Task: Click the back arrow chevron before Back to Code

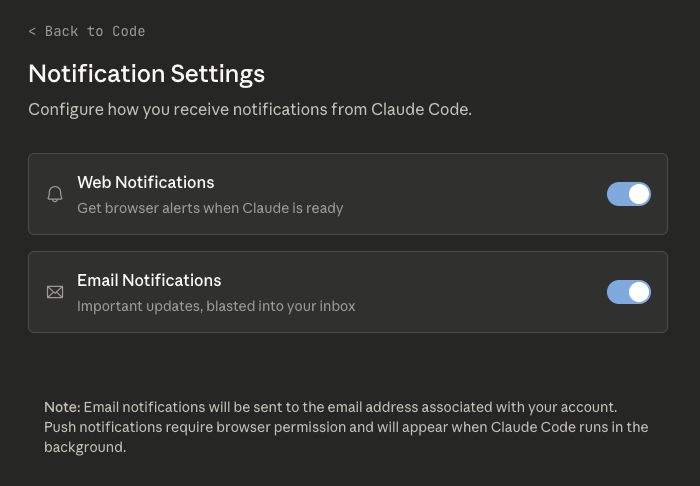Action: tap(32, 31)
